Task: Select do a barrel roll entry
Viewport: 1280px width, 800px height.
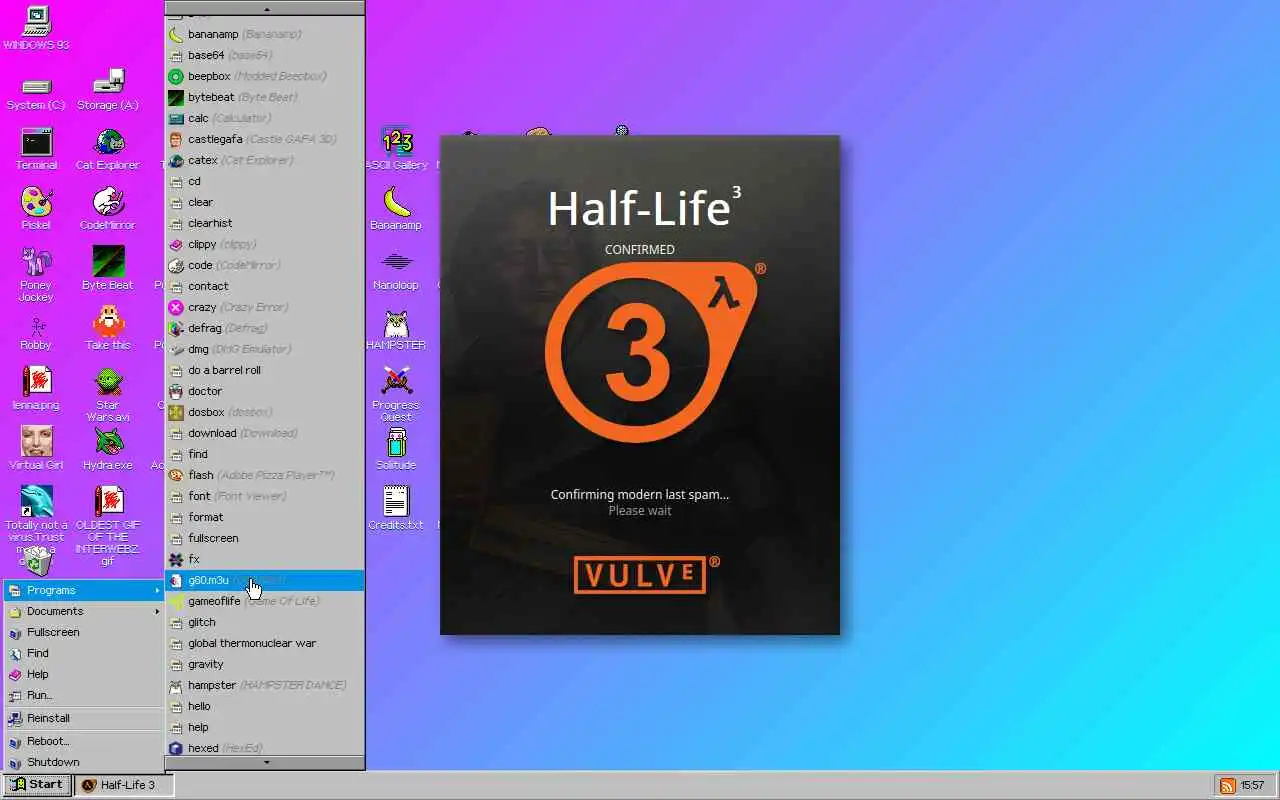Action: coord(265,370)
